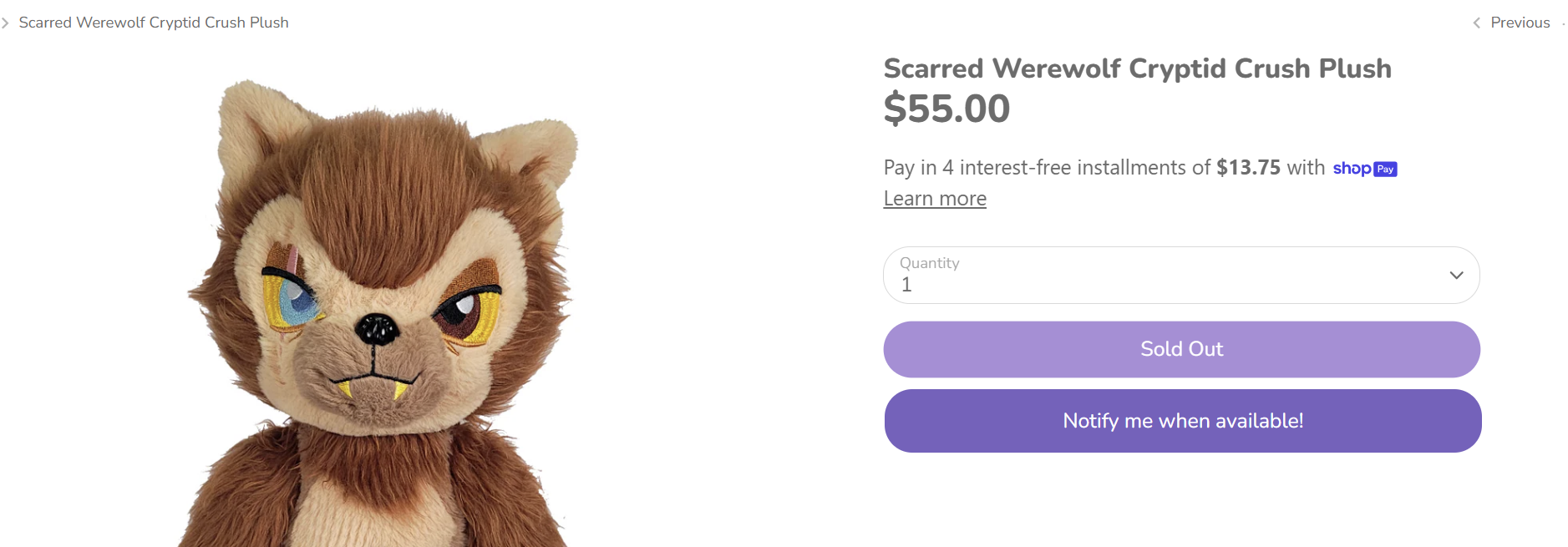Go to the Previous product
This screenshot has height=547, width=1568.
[1520, 23]
